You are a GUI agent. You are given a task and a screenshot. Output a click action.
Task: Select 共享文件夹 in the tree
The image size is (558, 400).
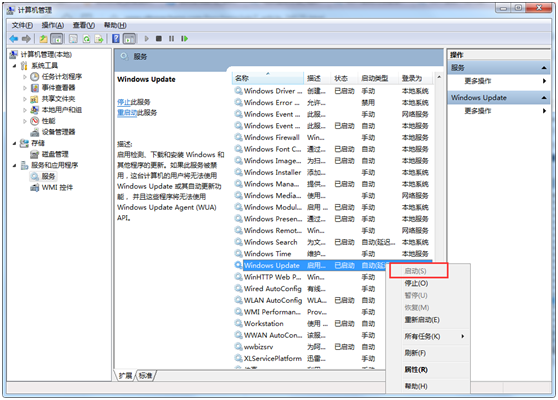[58, 99]
